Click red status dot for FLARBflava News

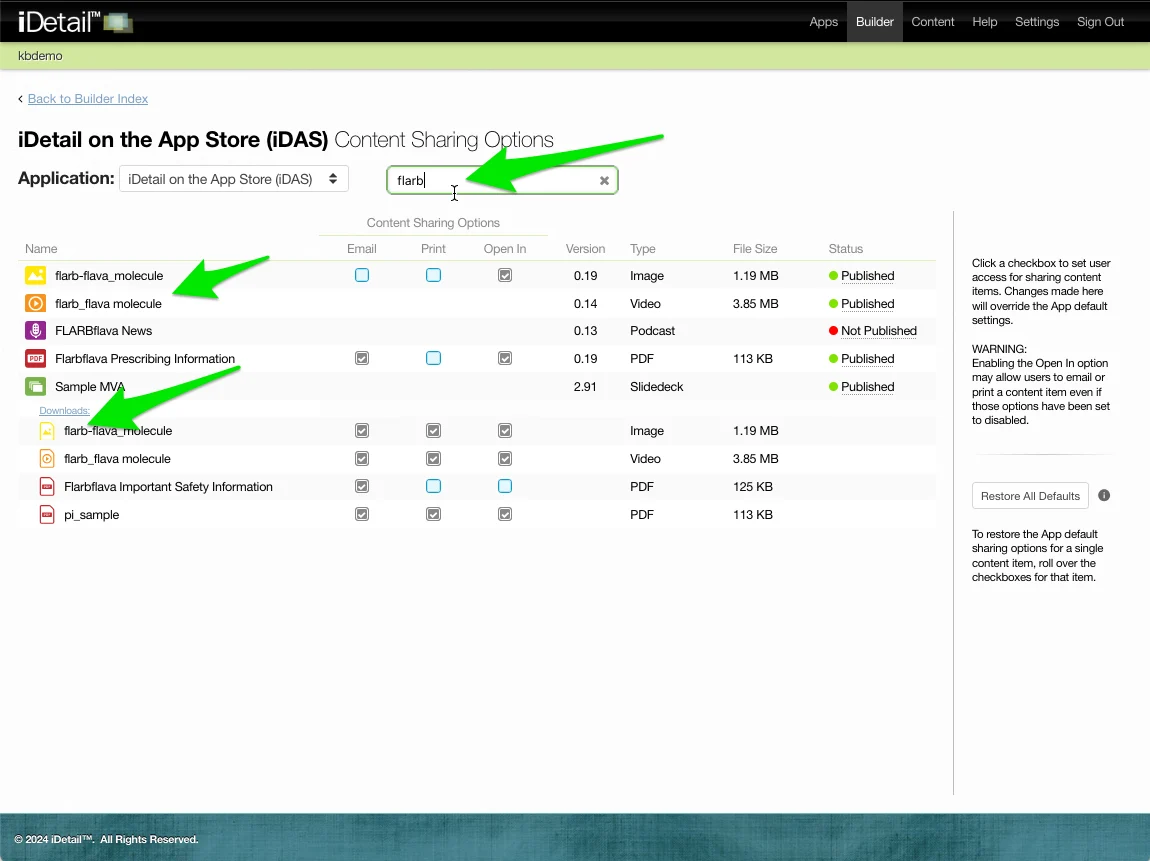(833, 331)
